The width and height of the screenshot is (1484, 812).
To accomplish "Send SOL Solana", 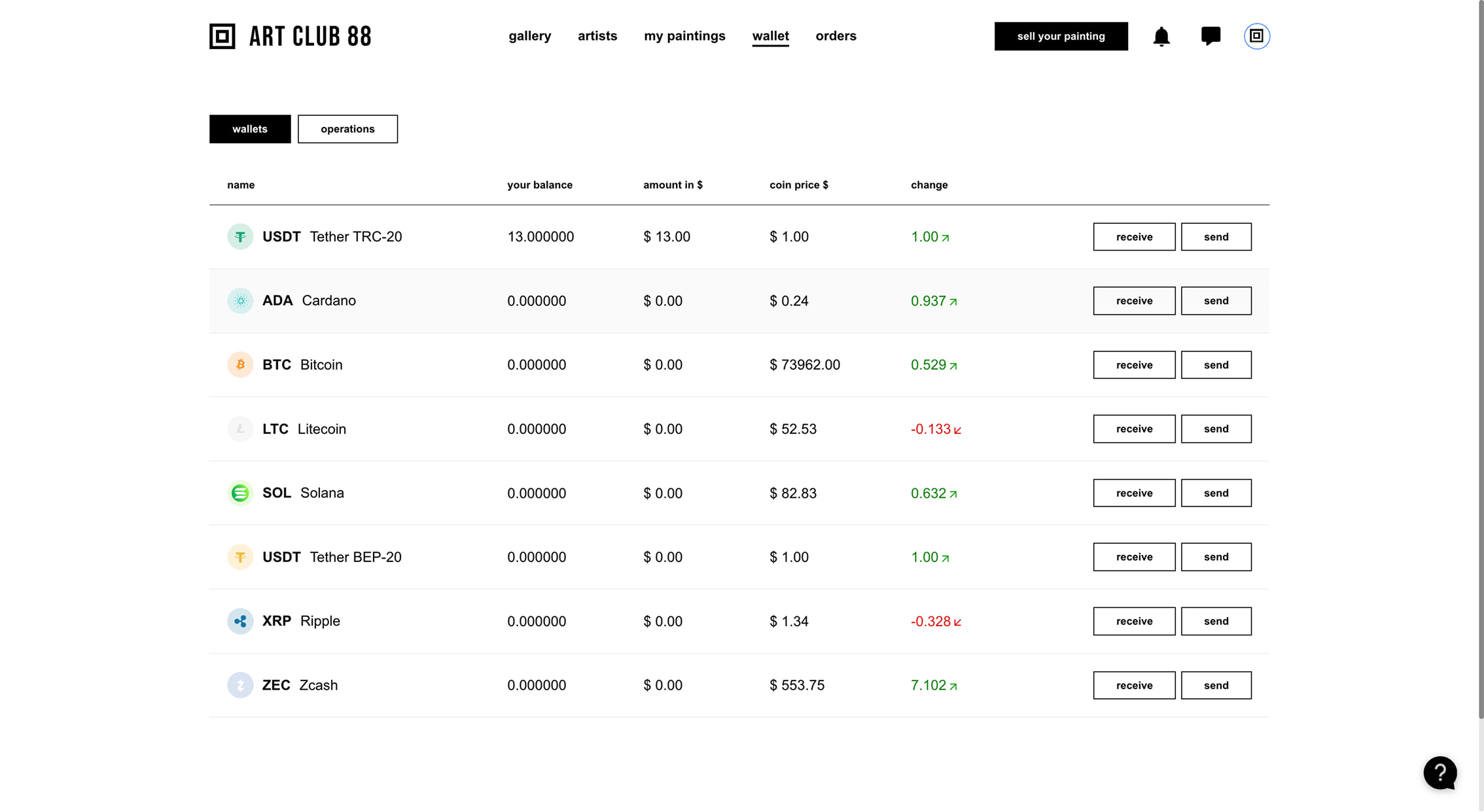I will point(1216,493).
